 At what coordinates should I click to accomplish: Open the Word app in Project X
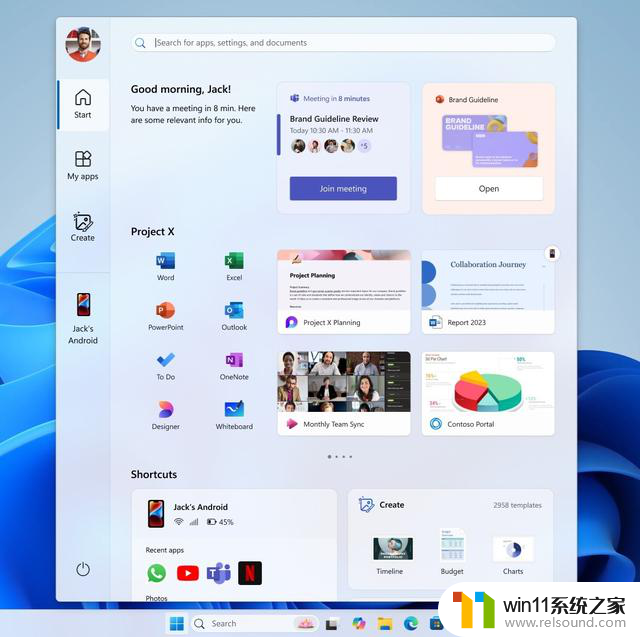(x=165, y=266)
